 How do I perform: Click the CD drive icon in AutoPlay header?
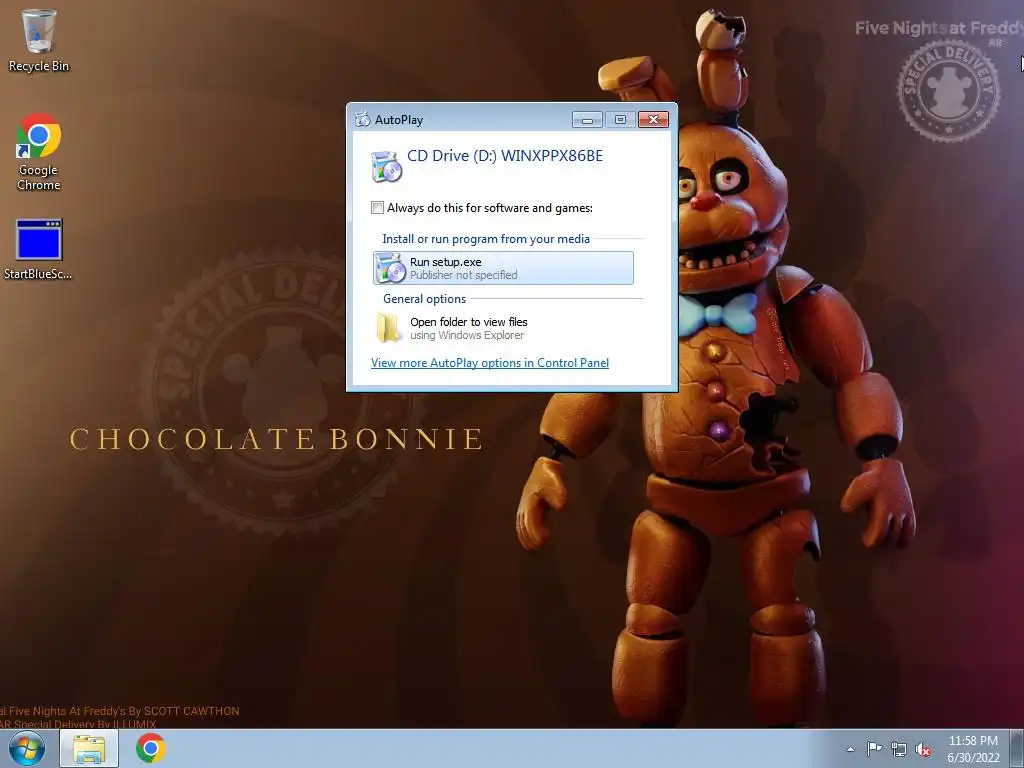(x=387, y=166)
